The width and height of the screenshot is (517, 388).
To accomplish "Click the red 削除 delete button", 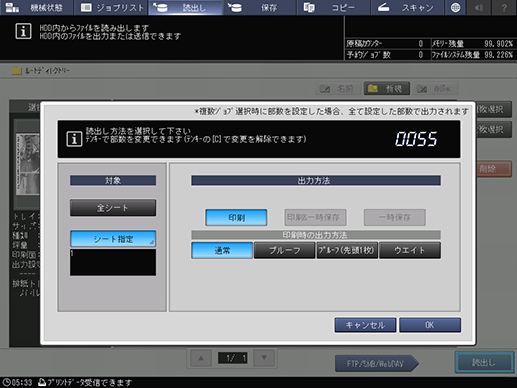I will click(x=493, y=169).
